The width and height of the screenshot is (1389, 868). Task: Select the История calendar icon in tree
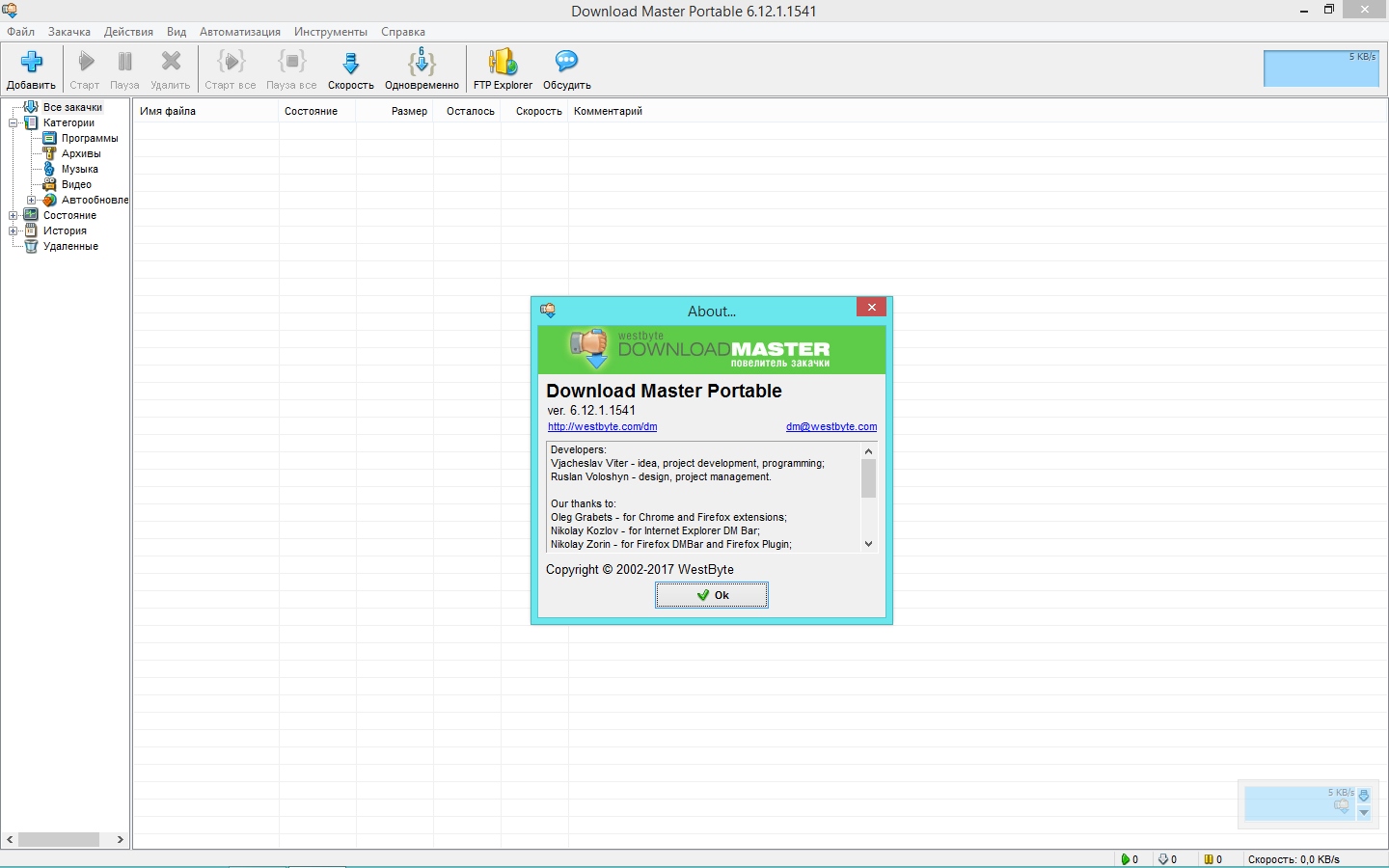[x=31, y=231]
